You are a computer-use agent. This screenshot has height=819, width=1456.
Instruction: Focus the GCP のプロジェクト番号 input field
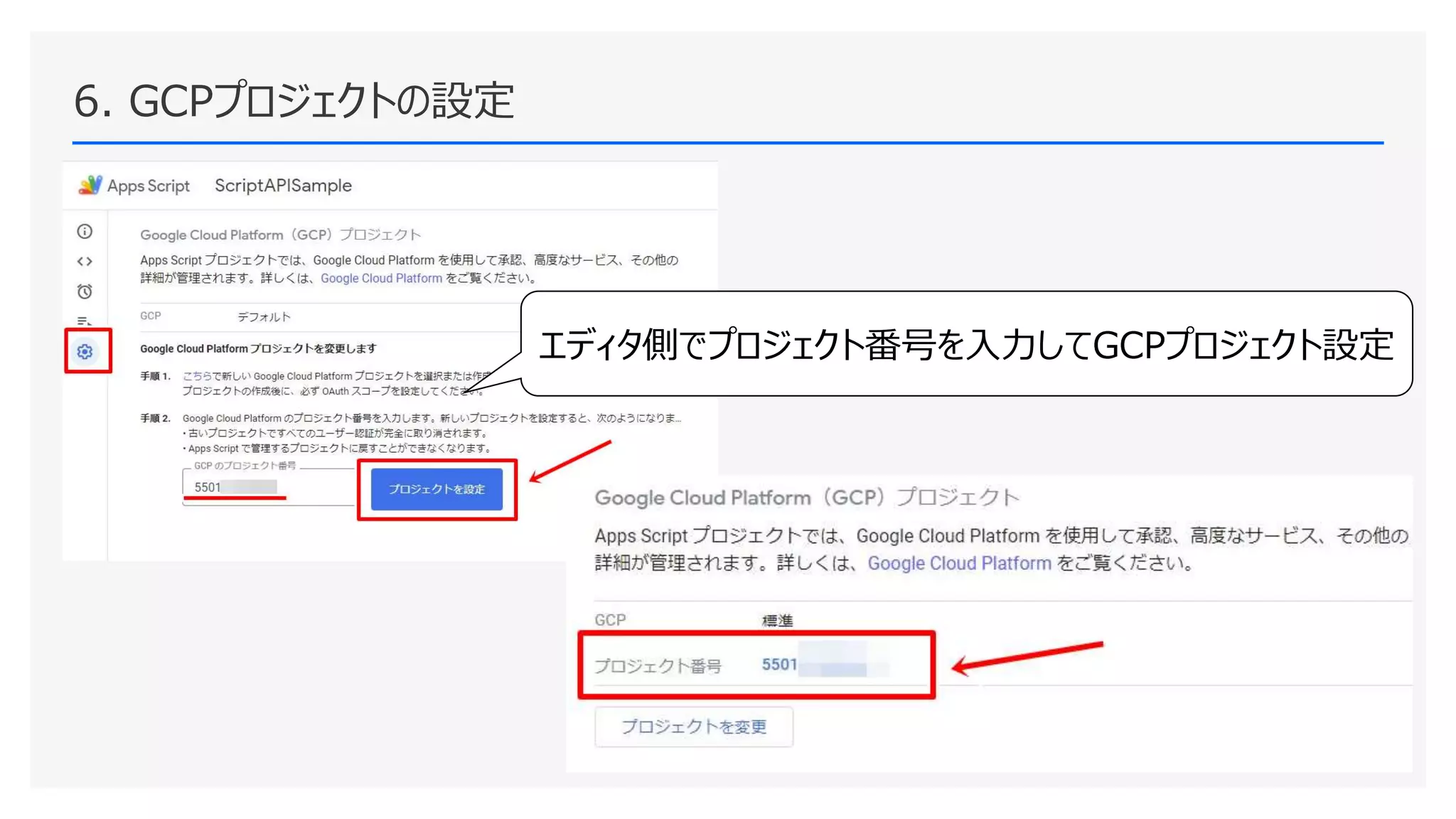[x=267, y=487]
